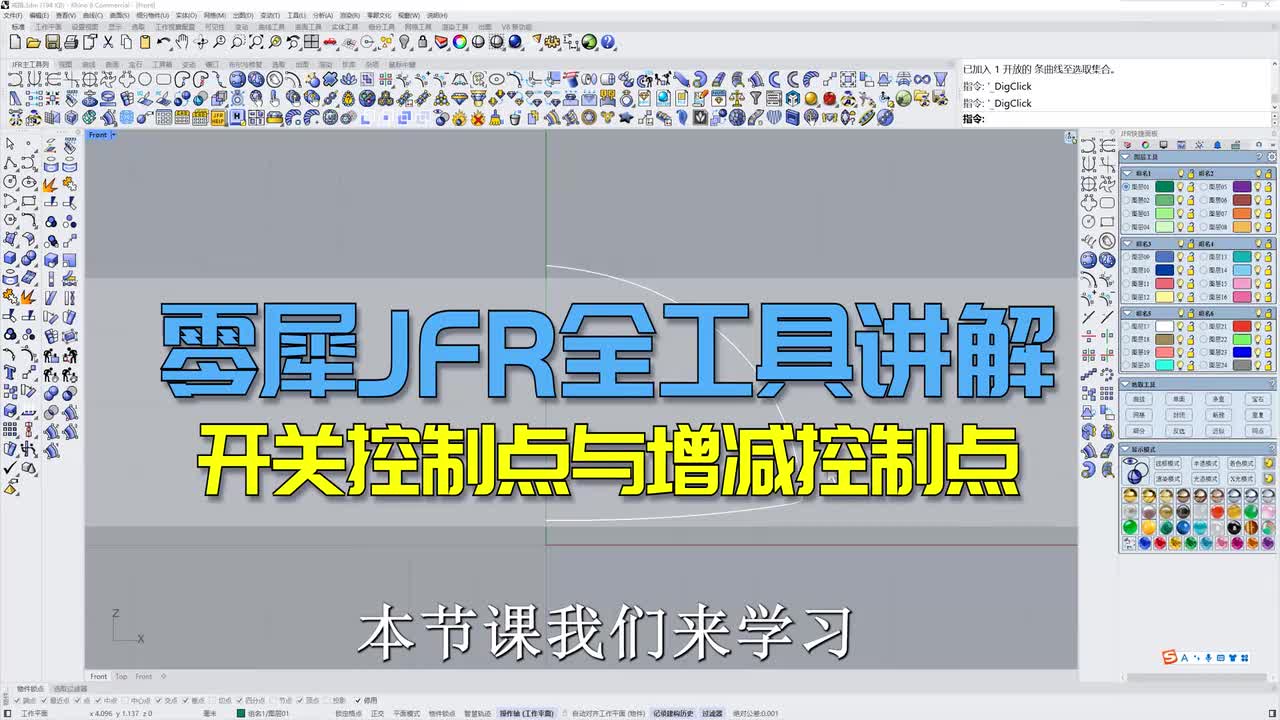Open the 曲线(C) menu

click(x=92, y=16)
